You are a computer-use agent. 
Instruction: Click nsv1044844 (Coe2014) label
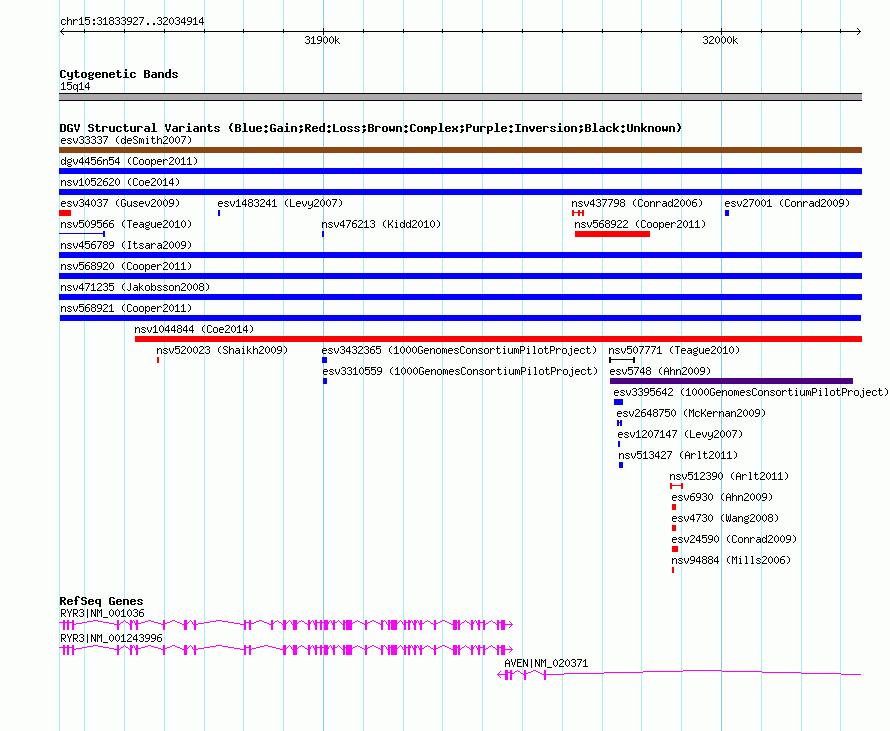pos(194,329)
